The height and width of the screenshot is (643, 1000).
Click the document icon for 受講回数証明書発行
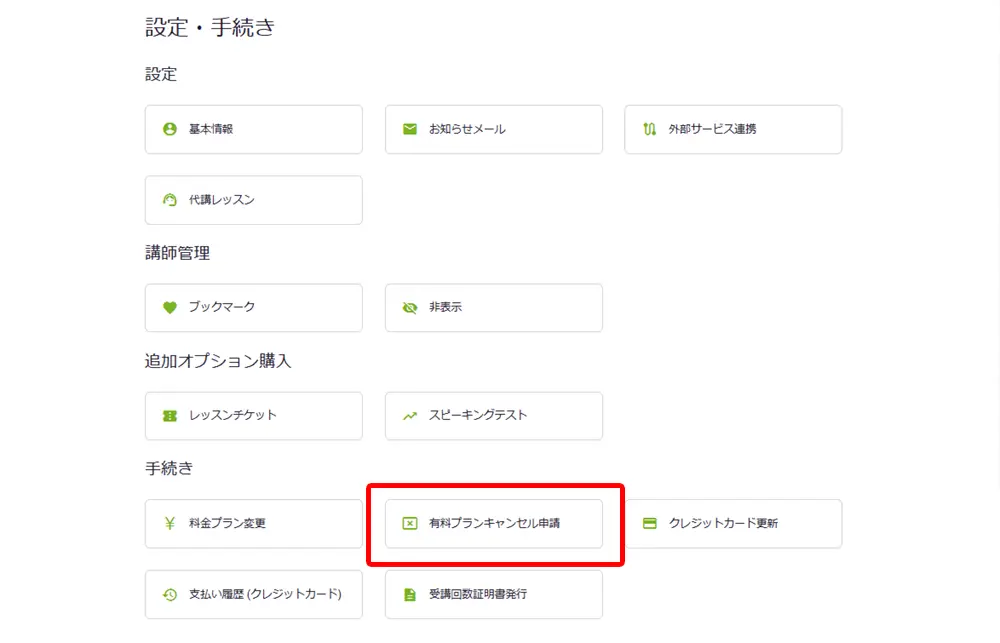[x=410, y=595]
